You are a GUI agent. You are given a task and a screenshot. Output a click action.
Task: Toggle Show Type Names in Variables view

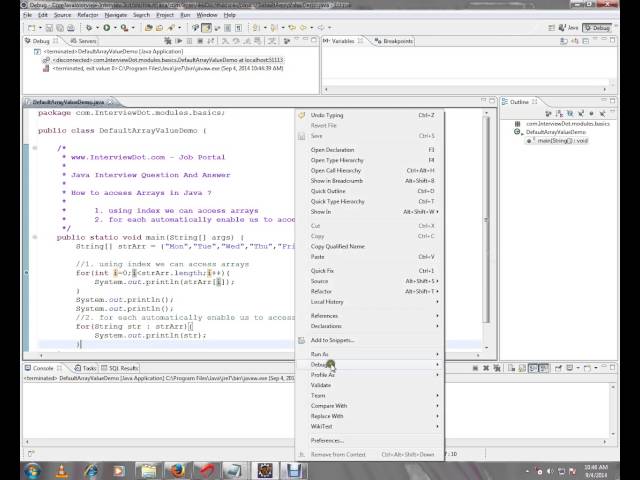pos(564,41)
